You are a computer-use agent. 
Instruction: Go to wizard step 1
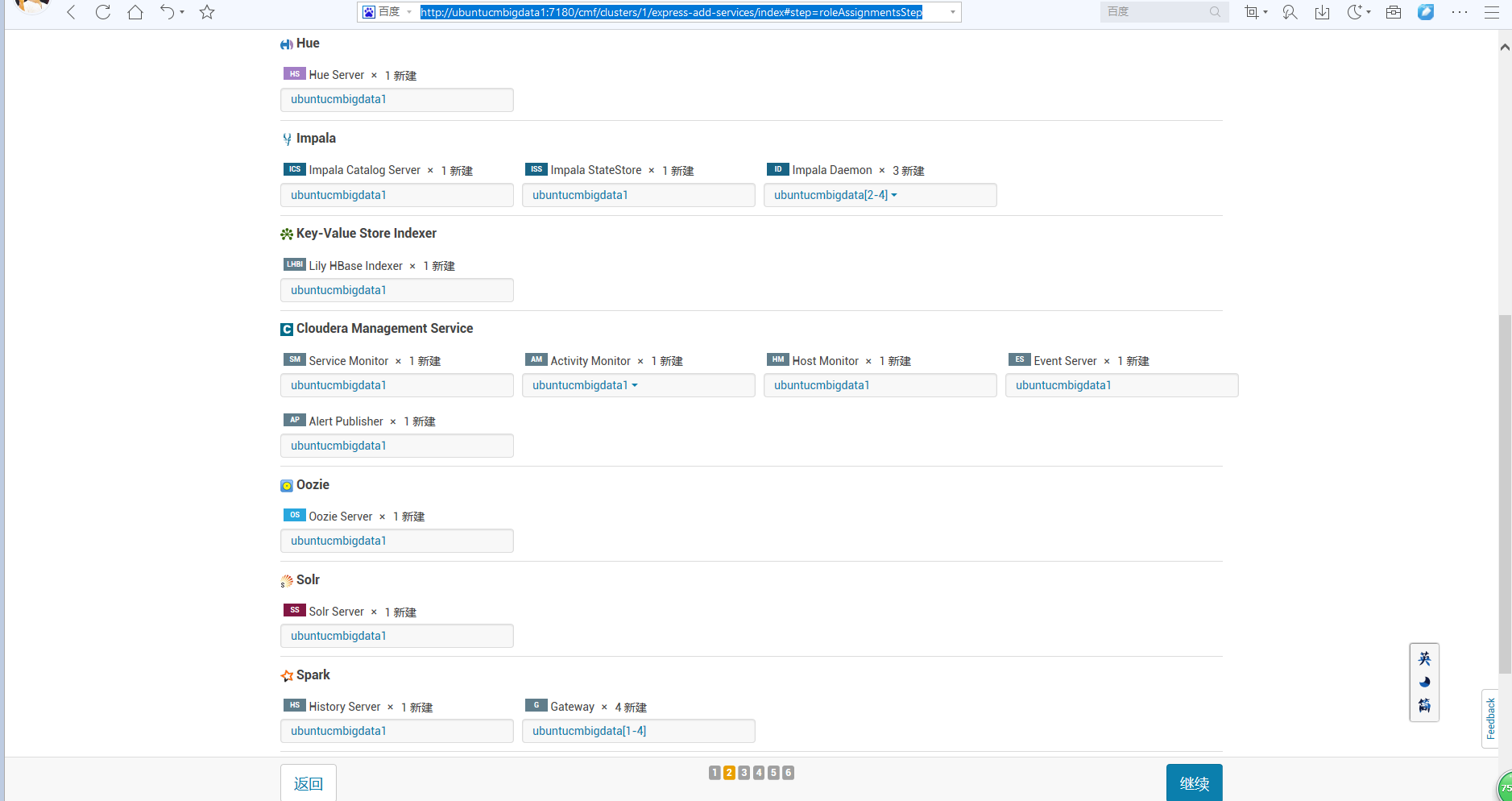[715, 773]
